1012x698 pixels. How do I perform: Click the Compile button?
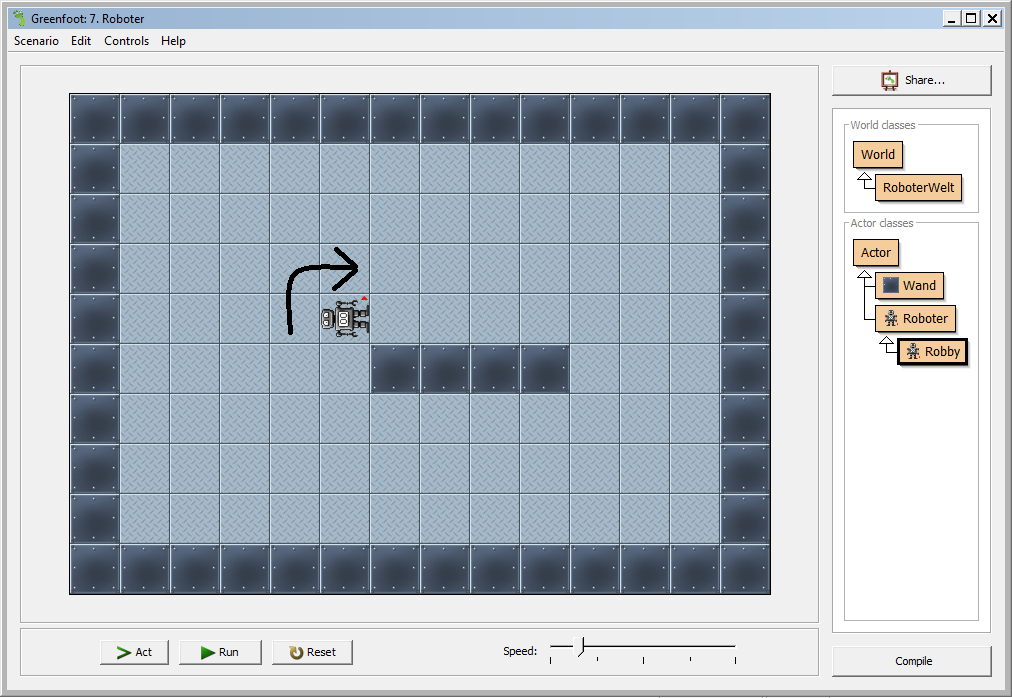pyautogui.click(x=912, y=661)
